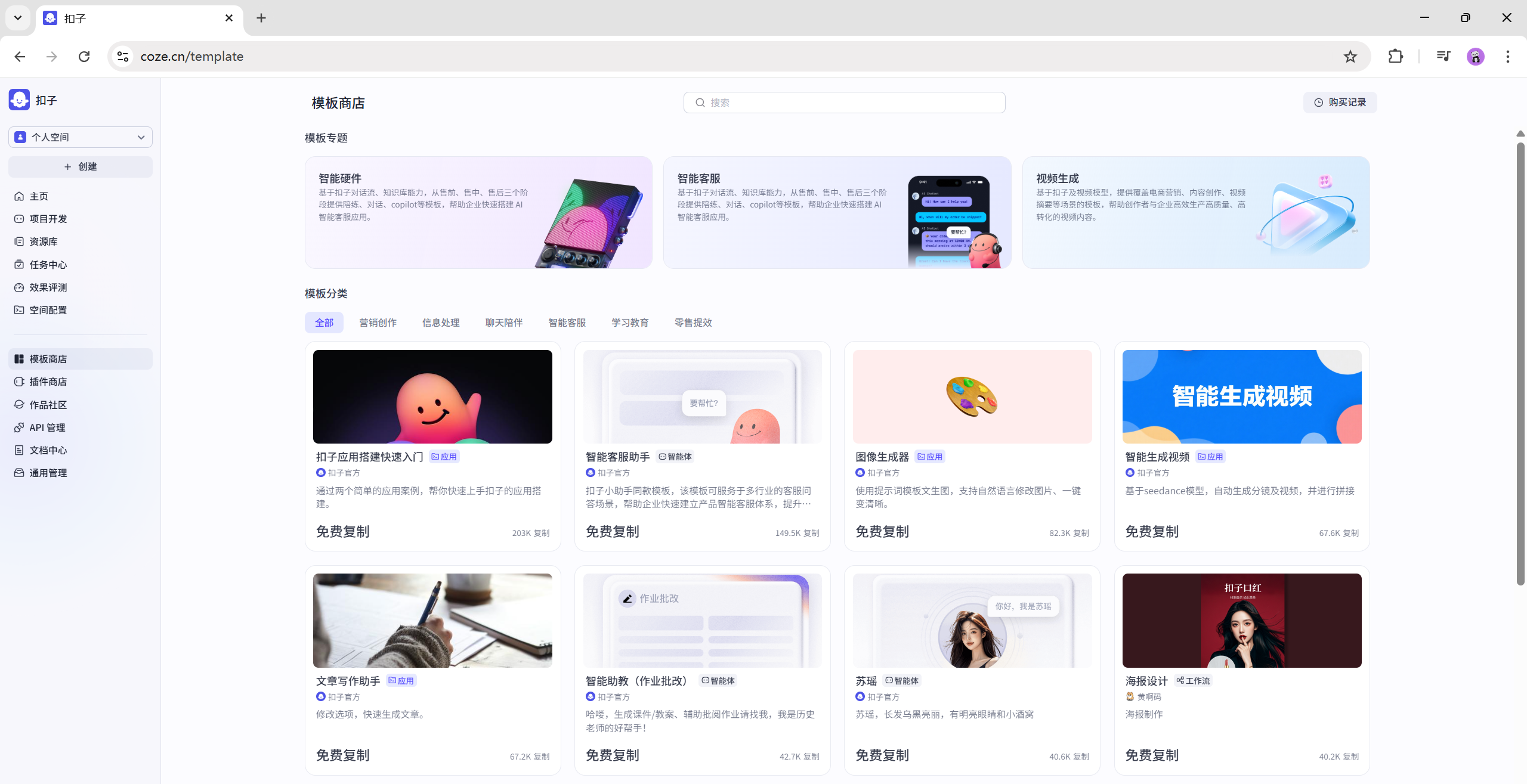Viewport: 1527px width, 784px height.
Task: Open 文档中心 documentation icon
Action: 19,450
